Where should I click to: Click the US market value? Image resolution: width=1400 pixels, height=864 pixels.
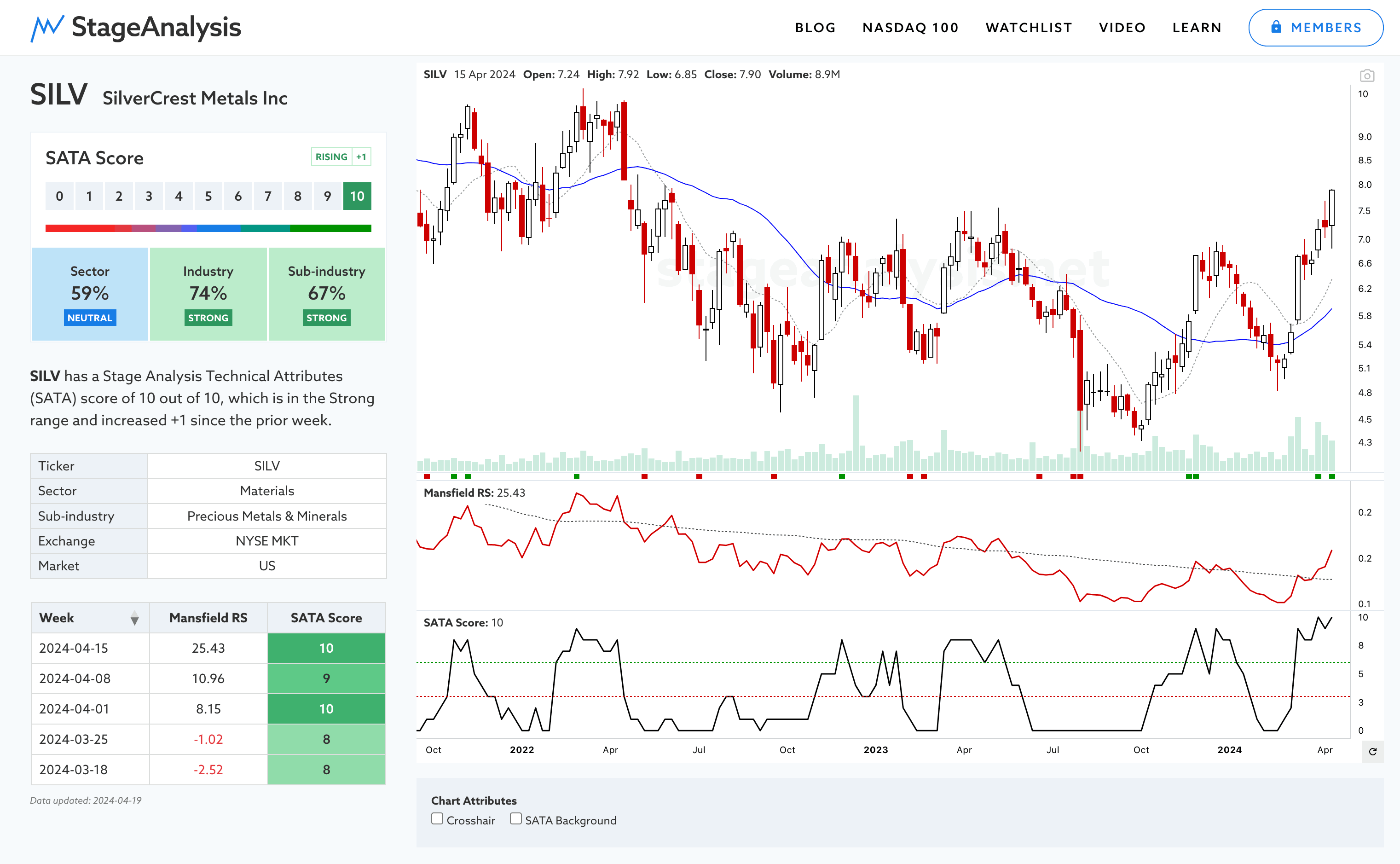click(267, 566)
